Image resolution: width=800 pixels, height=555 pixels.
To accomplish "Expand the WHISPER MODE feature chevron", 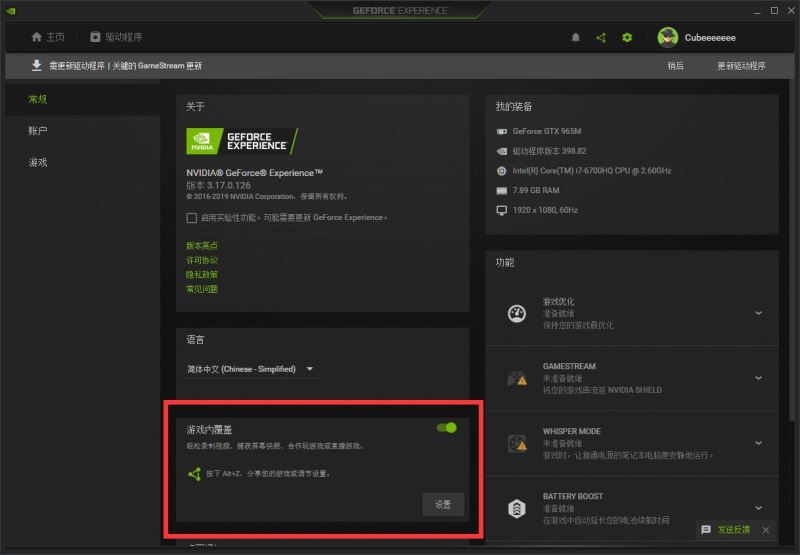I will pyautogui.click(x=759, y=443).
